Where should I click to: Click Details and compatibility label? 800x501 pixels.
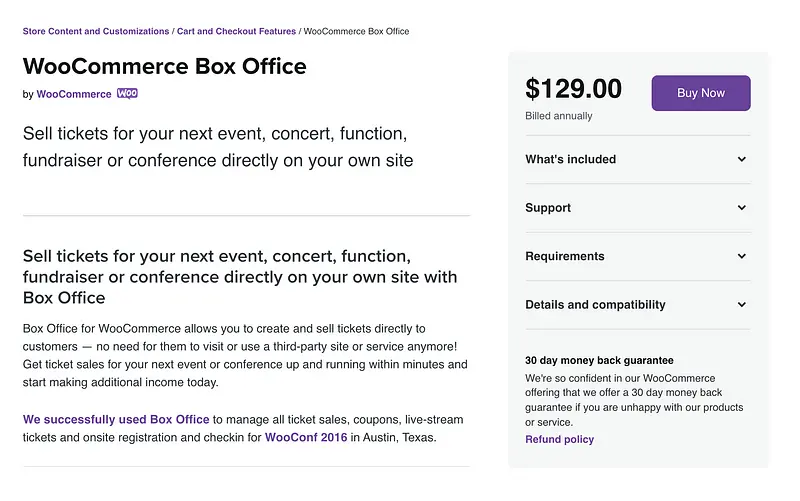[595, 305]
